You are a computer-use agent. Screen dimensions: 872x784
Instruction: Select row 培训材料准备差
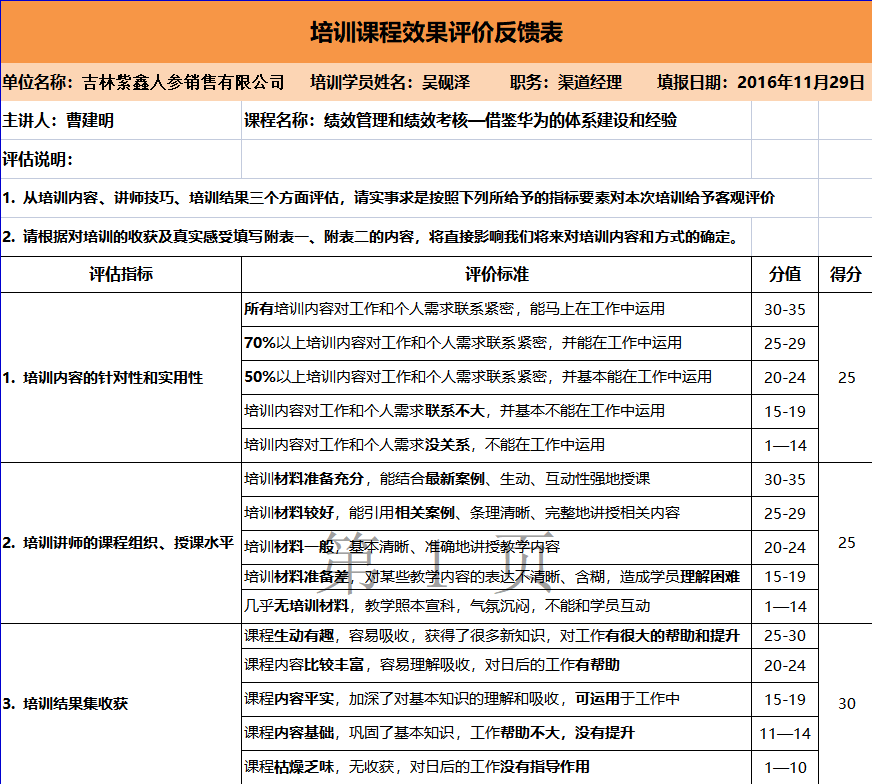[497, 577]
